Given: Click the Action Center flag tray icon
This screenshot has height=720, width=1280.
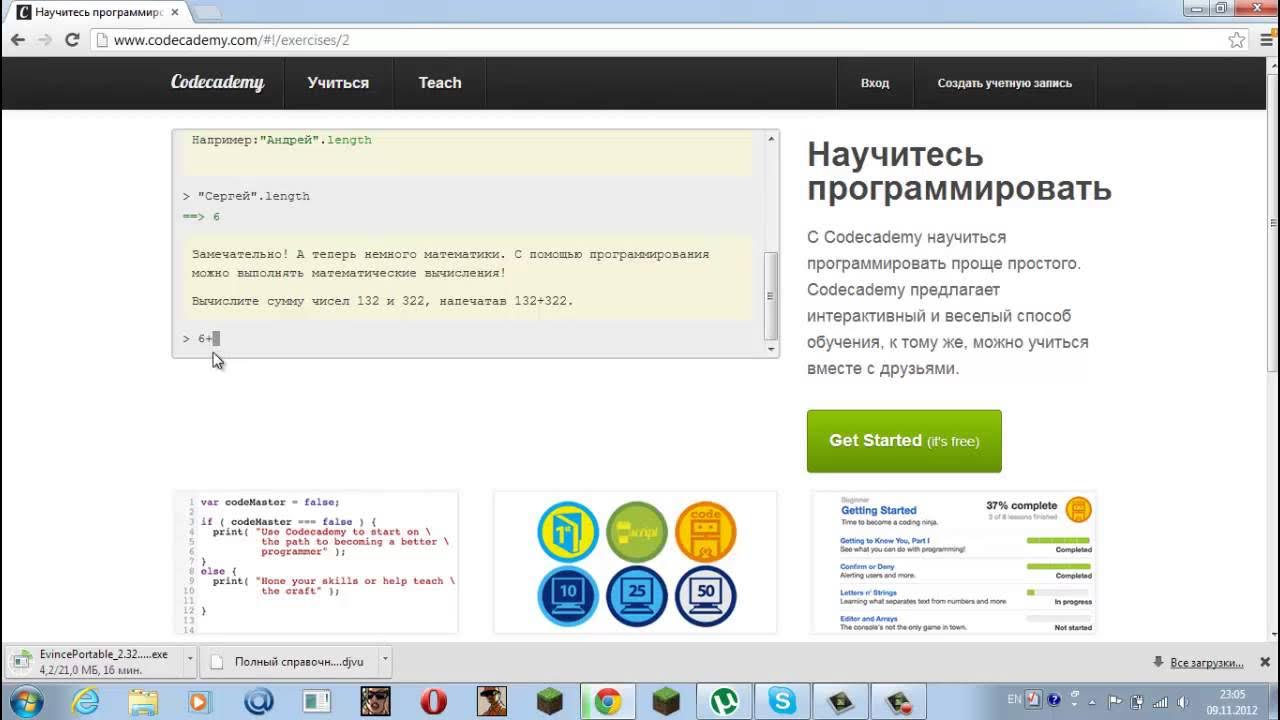Looking at the screenshot, I should [1115, 701].
